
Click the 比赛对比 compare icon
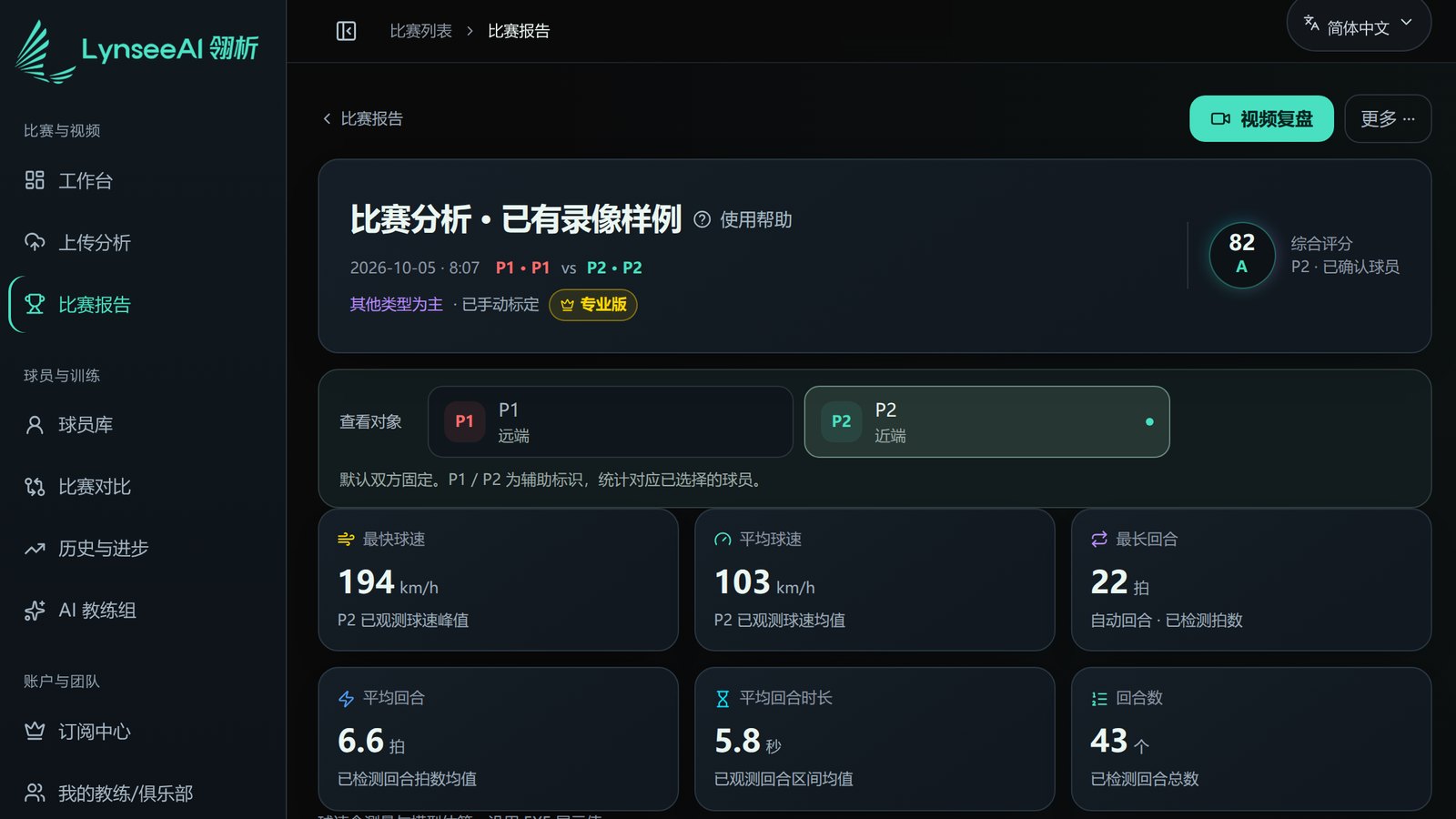pyautogui.click(x=35, y=487)
